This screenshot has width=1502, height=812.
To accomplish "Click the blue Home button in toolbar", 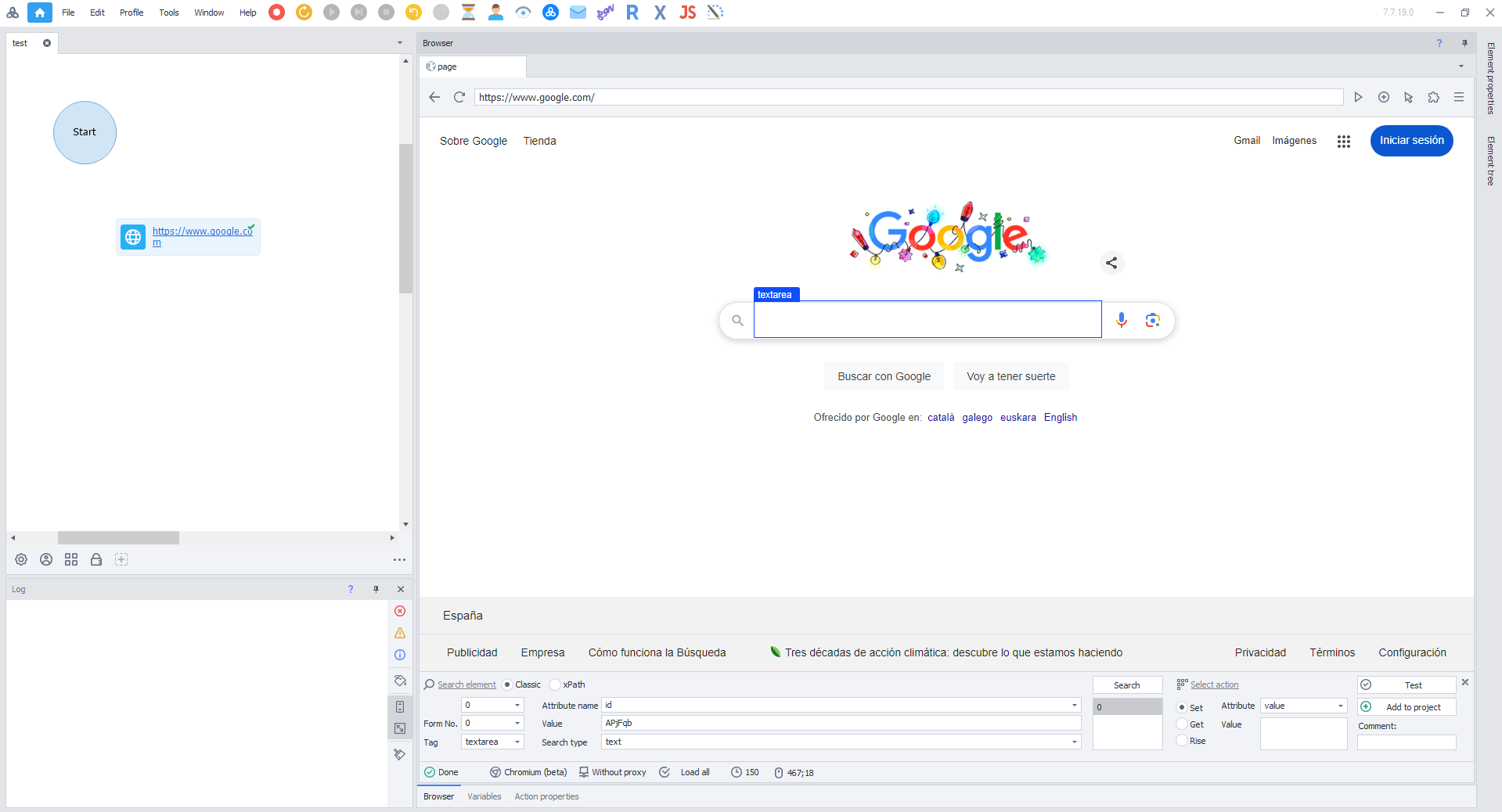I will pyautogui.click(x=40, y=13).
